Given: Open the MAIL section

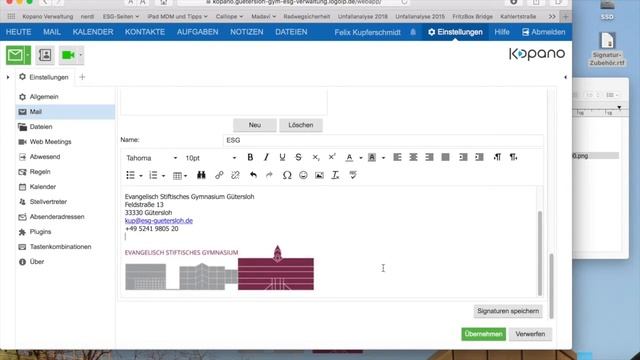Looking at the screenshot, I should tap(52, 32).
